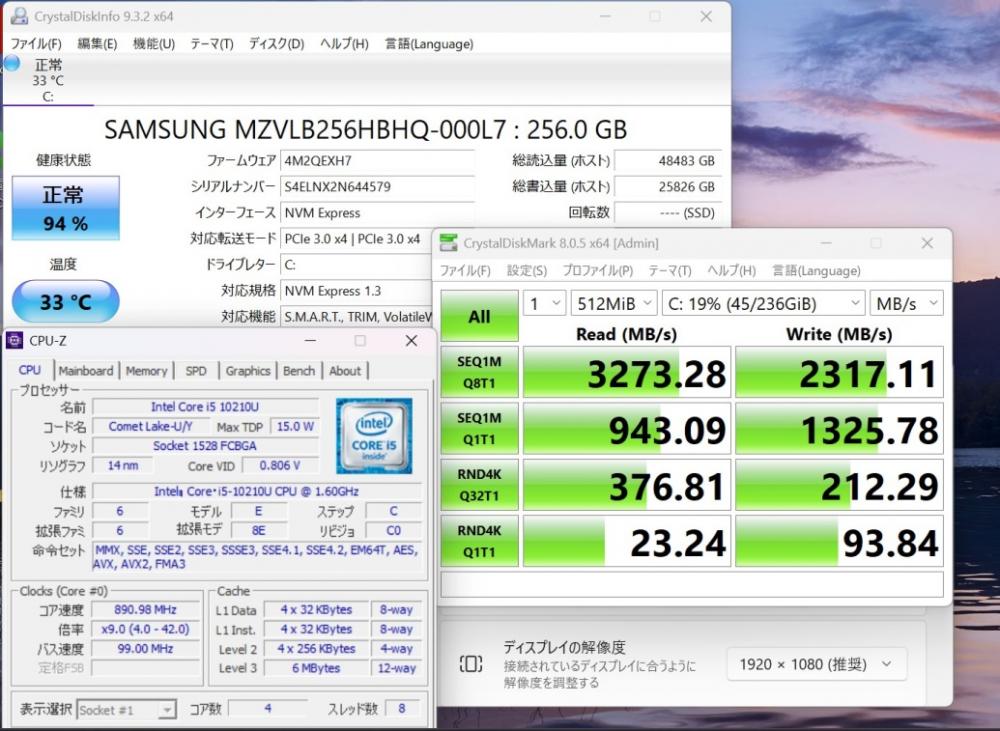Click the blue disk health status orb for C:

(x=12, y=63)
